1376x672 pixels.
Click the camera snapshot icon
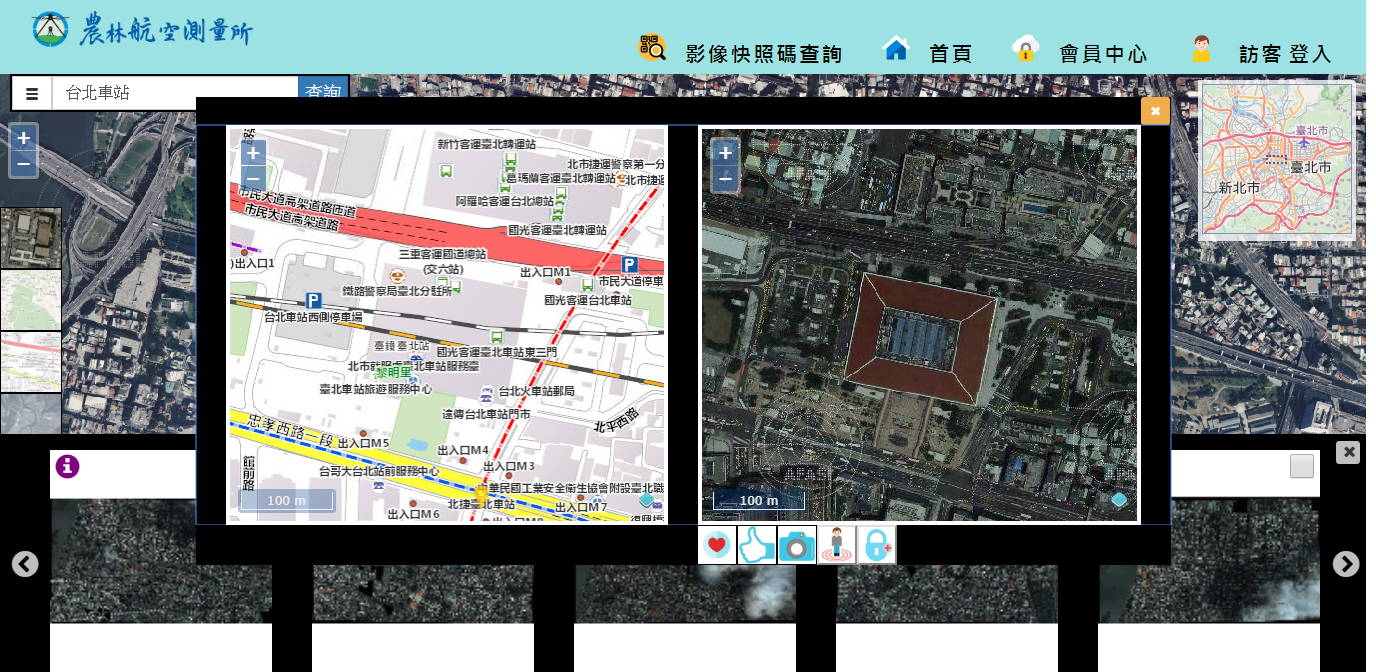[797, 545]
